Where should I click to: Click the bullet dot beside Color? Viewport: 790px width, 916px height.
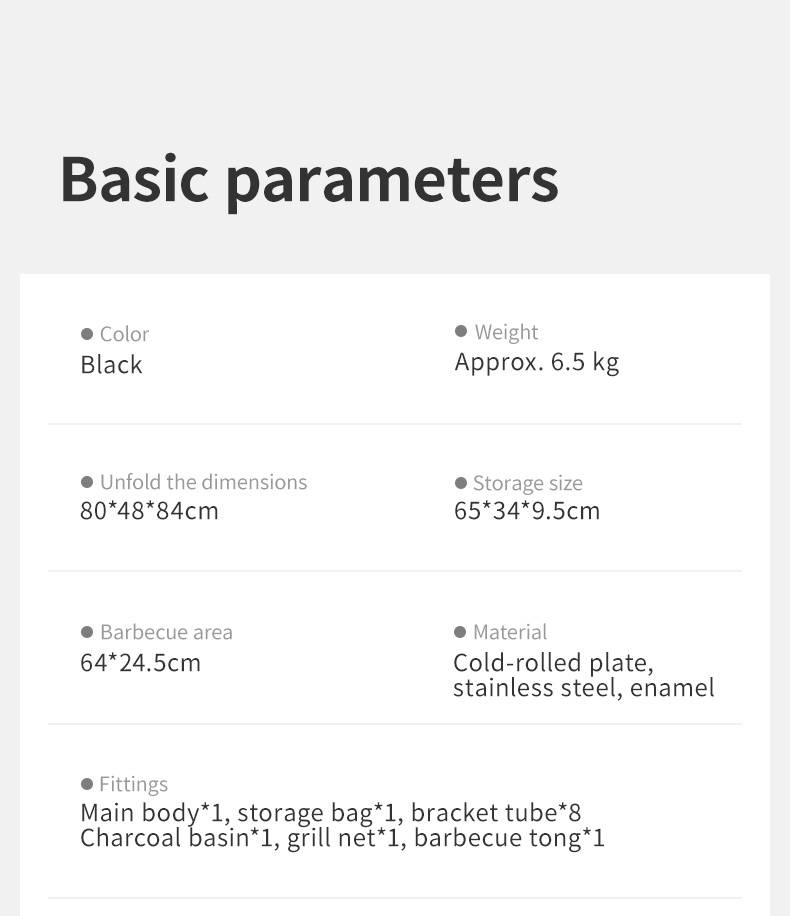[x=87, y=334]
